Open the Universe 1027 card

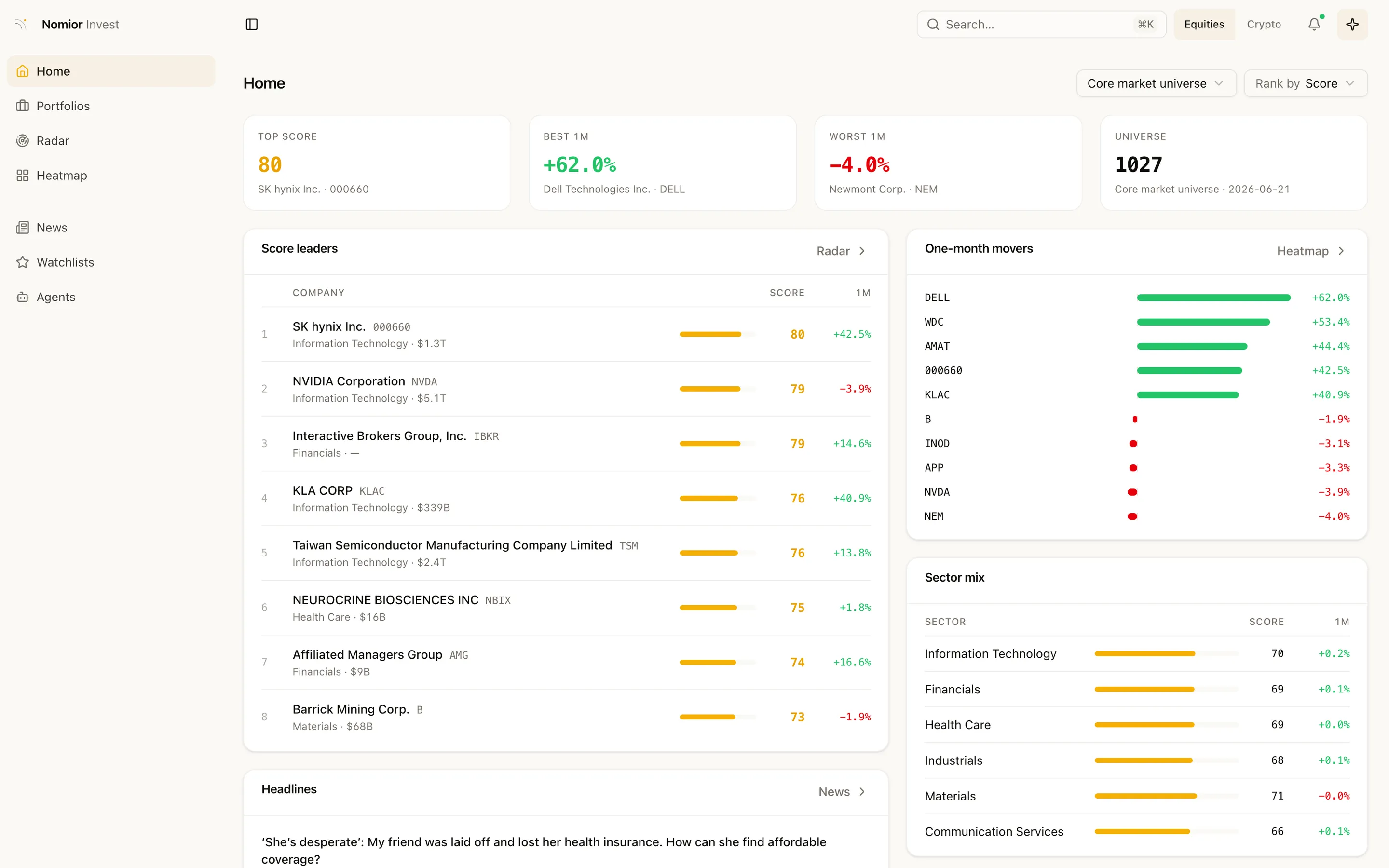click(x=1233, y=163)
